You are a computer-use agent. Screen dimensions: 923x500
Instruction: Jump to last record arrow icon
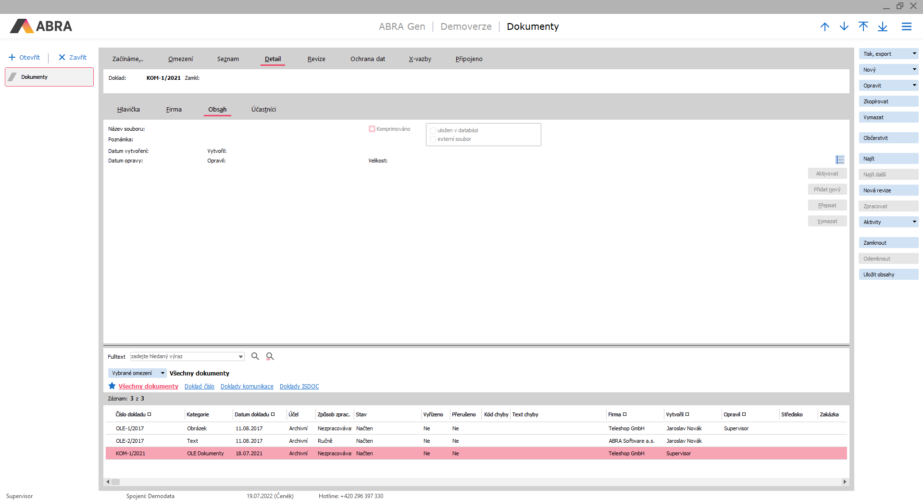coord(882,26)
